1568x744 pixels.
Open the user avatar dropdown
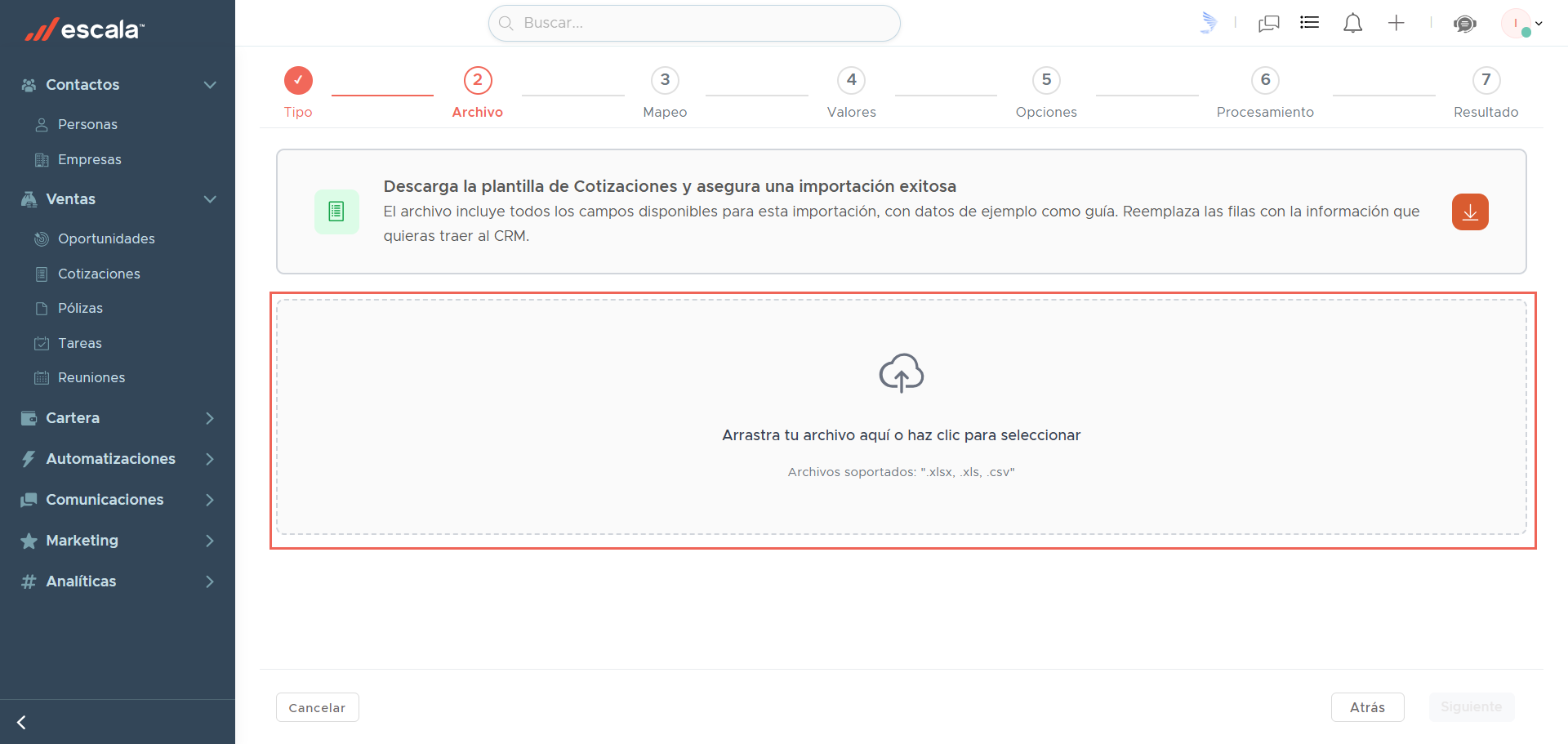(x=1522, y=23)
